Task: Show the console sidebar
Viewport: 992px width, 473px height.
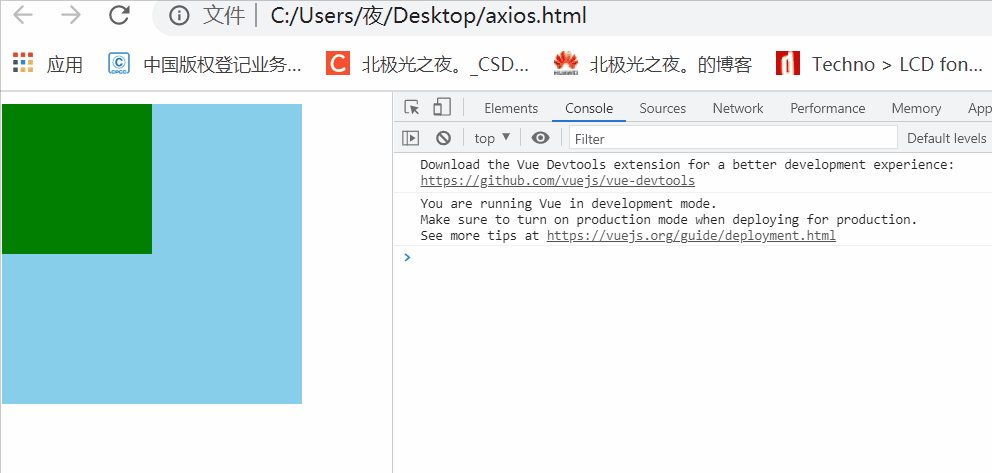Action: (411, 138)
